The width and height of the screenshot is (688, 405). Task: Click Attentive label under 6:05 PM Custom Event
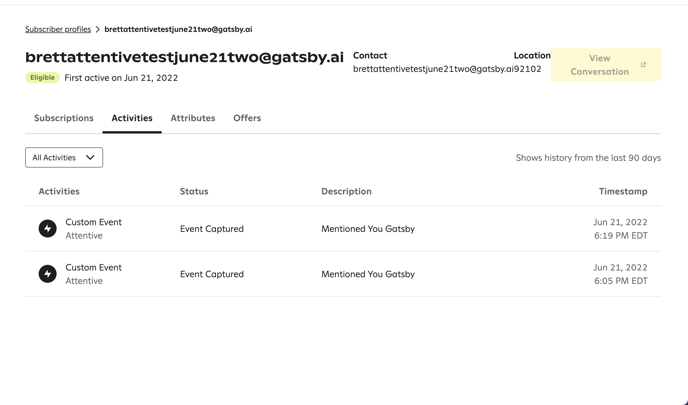point(84,281)
